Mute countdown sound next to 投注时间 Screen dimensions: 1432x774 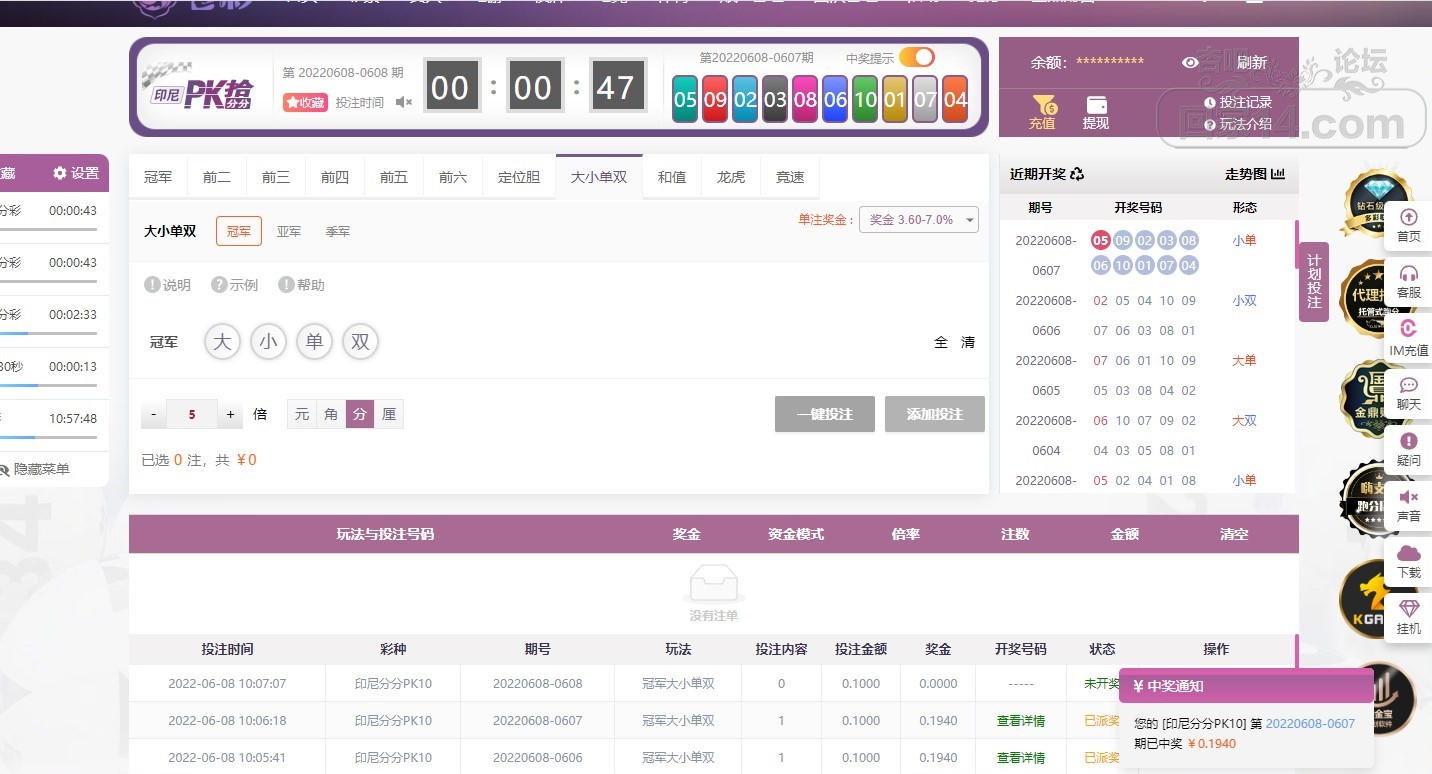pyautogui.click(x=403, y=102)
